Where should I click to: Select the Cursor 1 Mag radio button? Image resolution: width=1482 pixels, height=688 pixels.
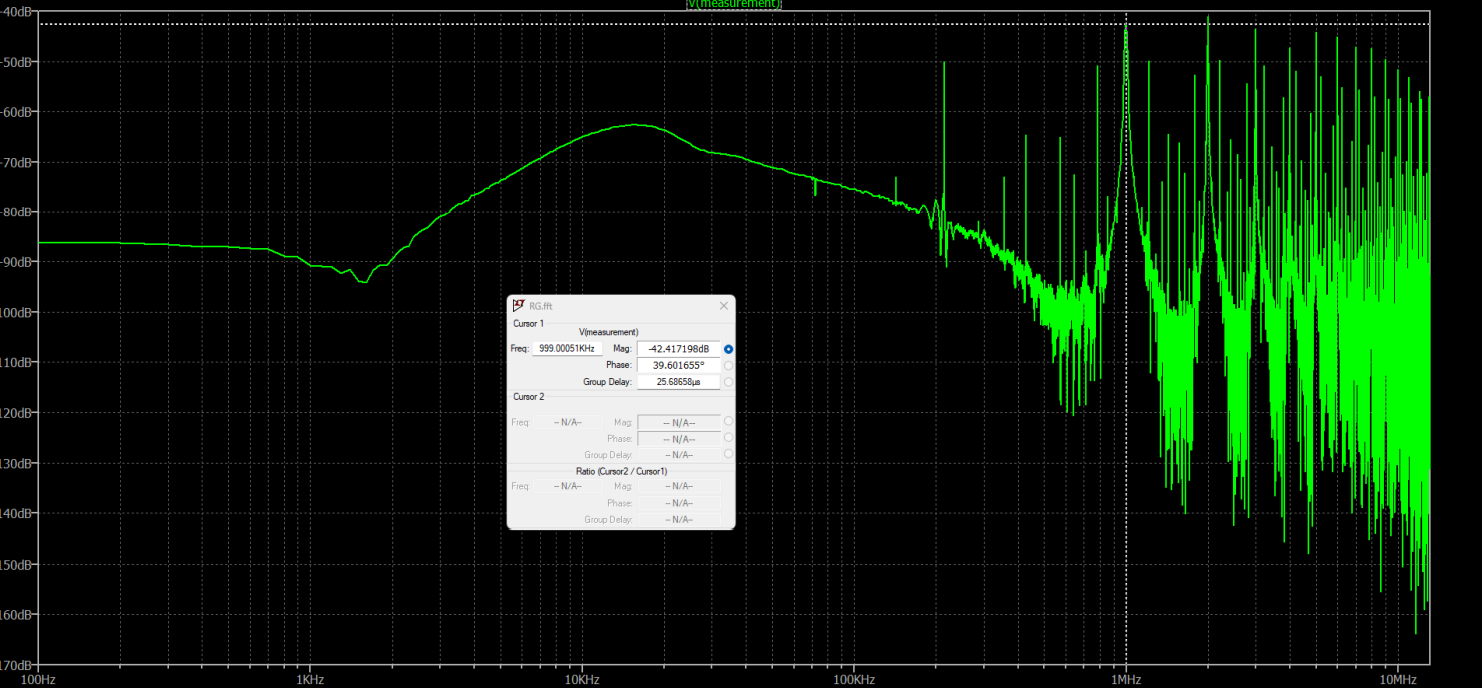[x=728, y=349]
